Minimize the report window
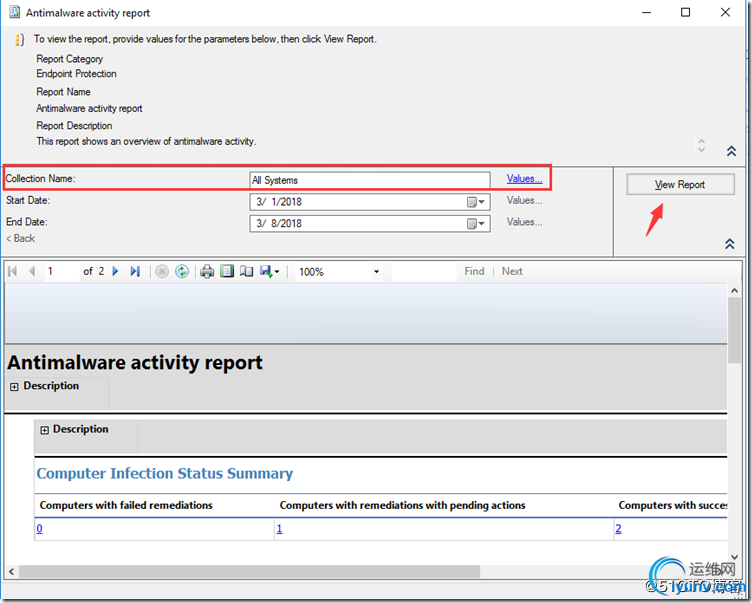Image resolution: width=752 pixels, height=603 pixels. coord(646,12)
